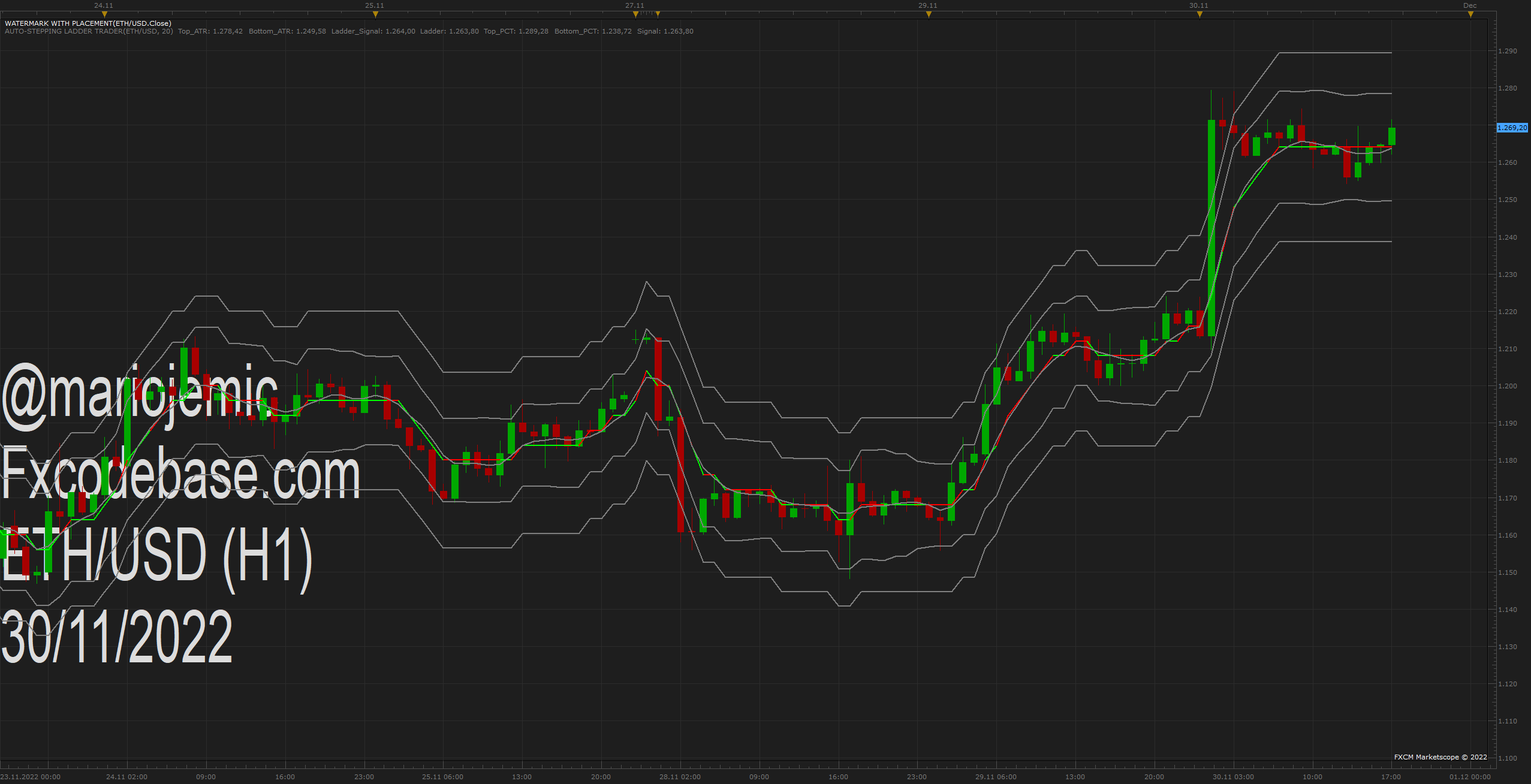
Task: Click the 1.280 price axis label
Action: pyautogui.click(x=1508, y=88)
